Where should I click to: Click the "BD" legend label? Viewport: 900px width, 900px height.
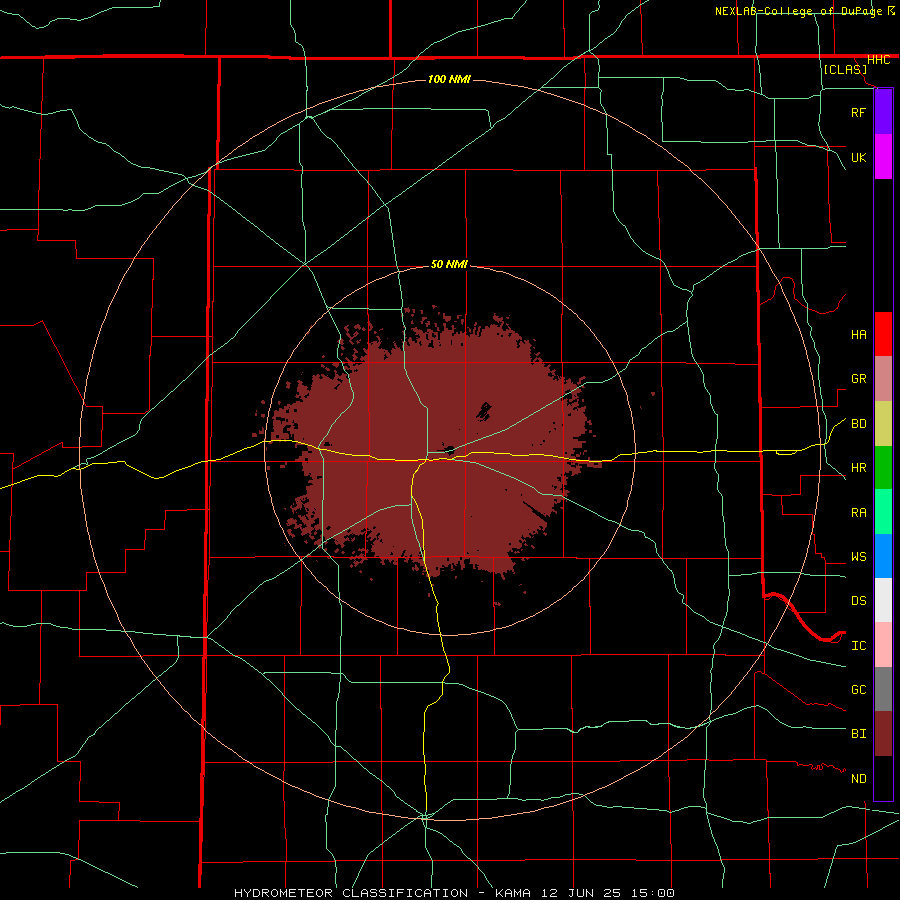(x=858, y=424)
